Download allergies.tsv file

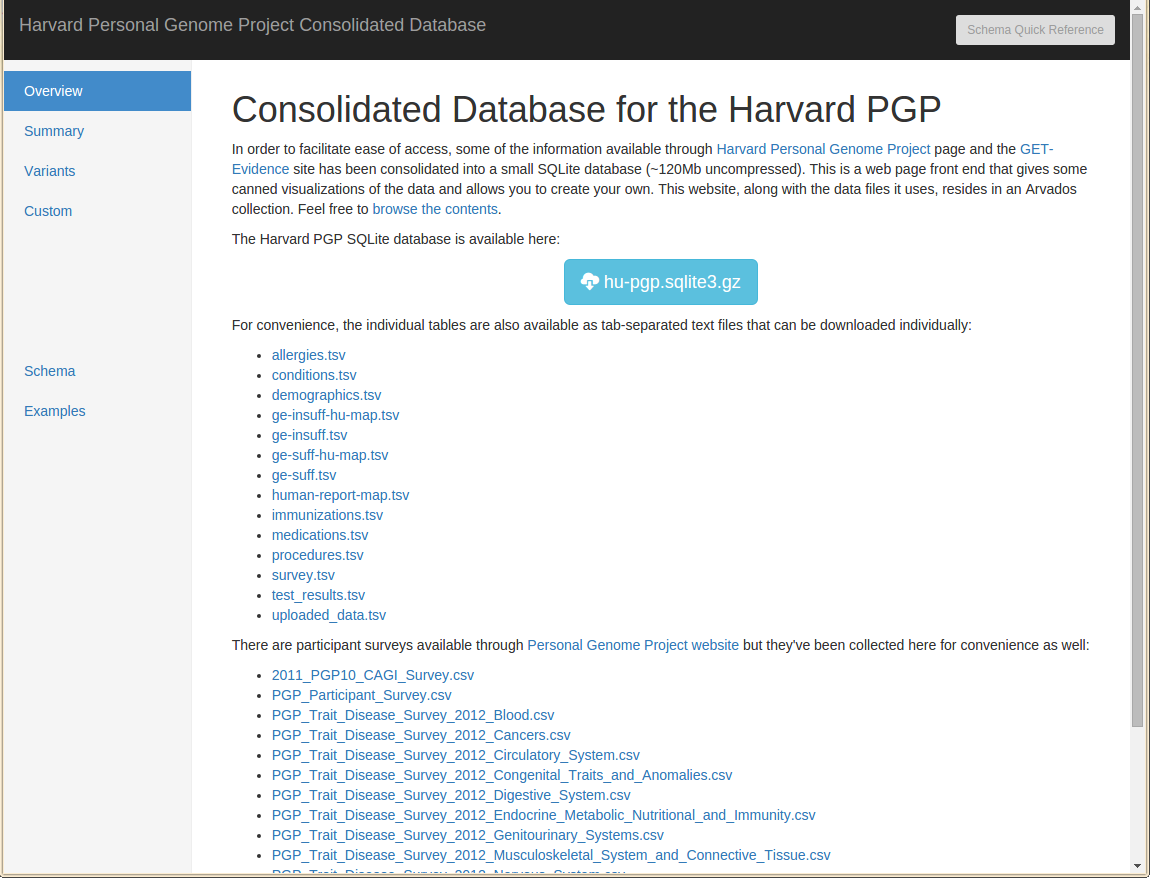coord(308,355)
